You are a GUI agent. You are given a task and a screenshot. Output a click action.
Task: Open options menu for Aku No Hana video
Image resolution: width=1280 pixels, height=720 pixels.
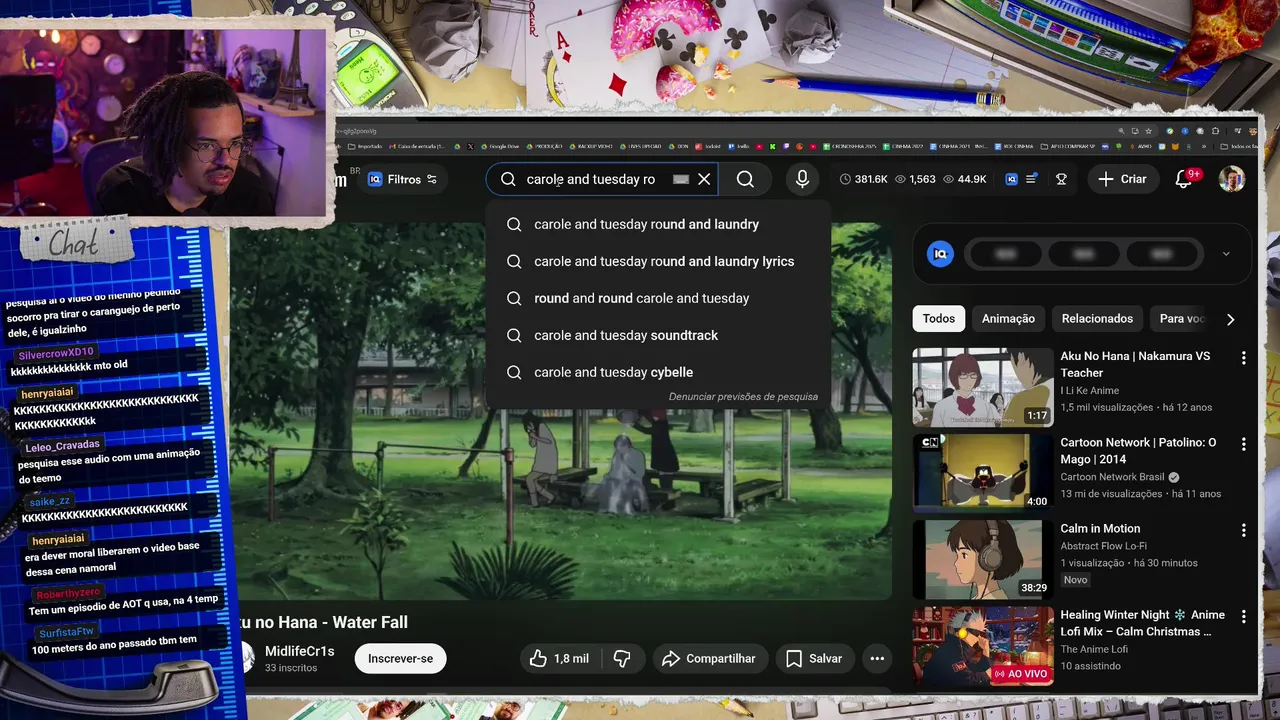click(x=1243, y=357)
